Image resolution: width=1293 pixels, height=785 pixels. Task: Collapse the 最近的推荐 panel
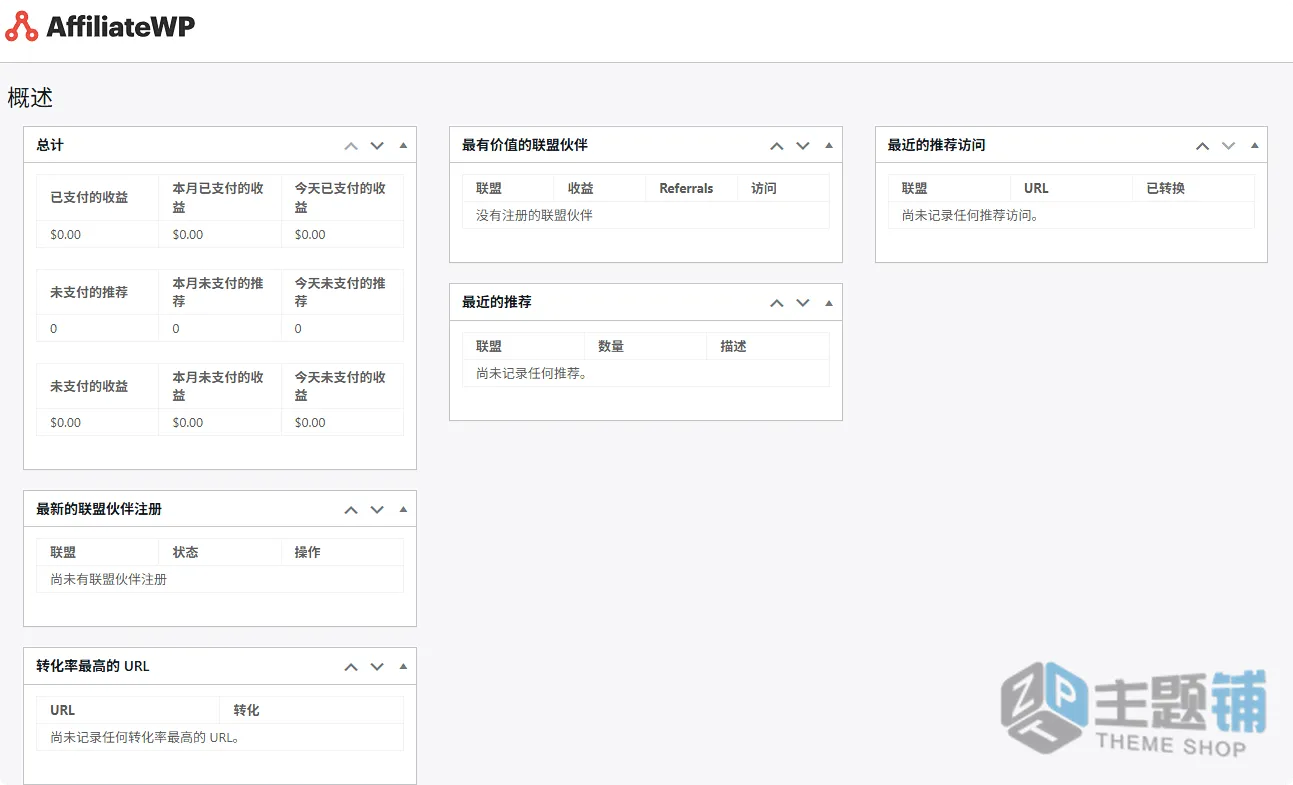829,302
